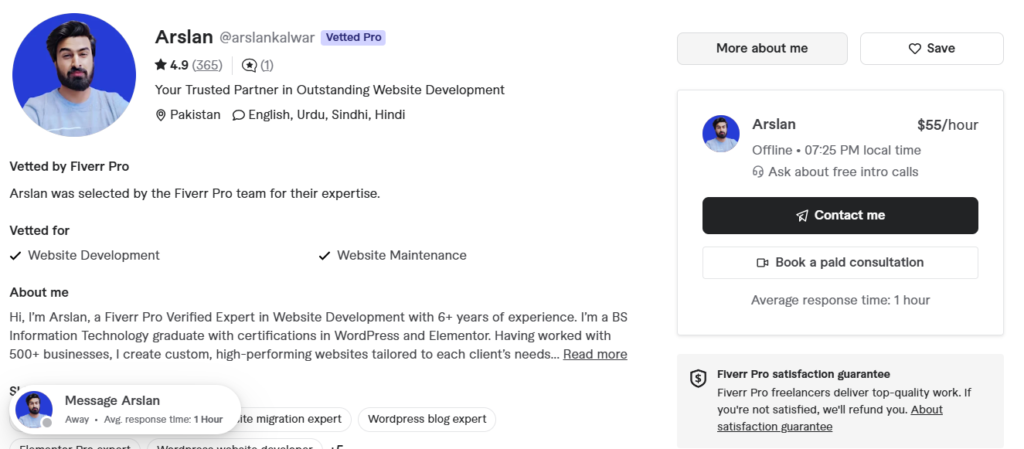
Task: Click the About me heading
Action: click(x=39, y=292)
